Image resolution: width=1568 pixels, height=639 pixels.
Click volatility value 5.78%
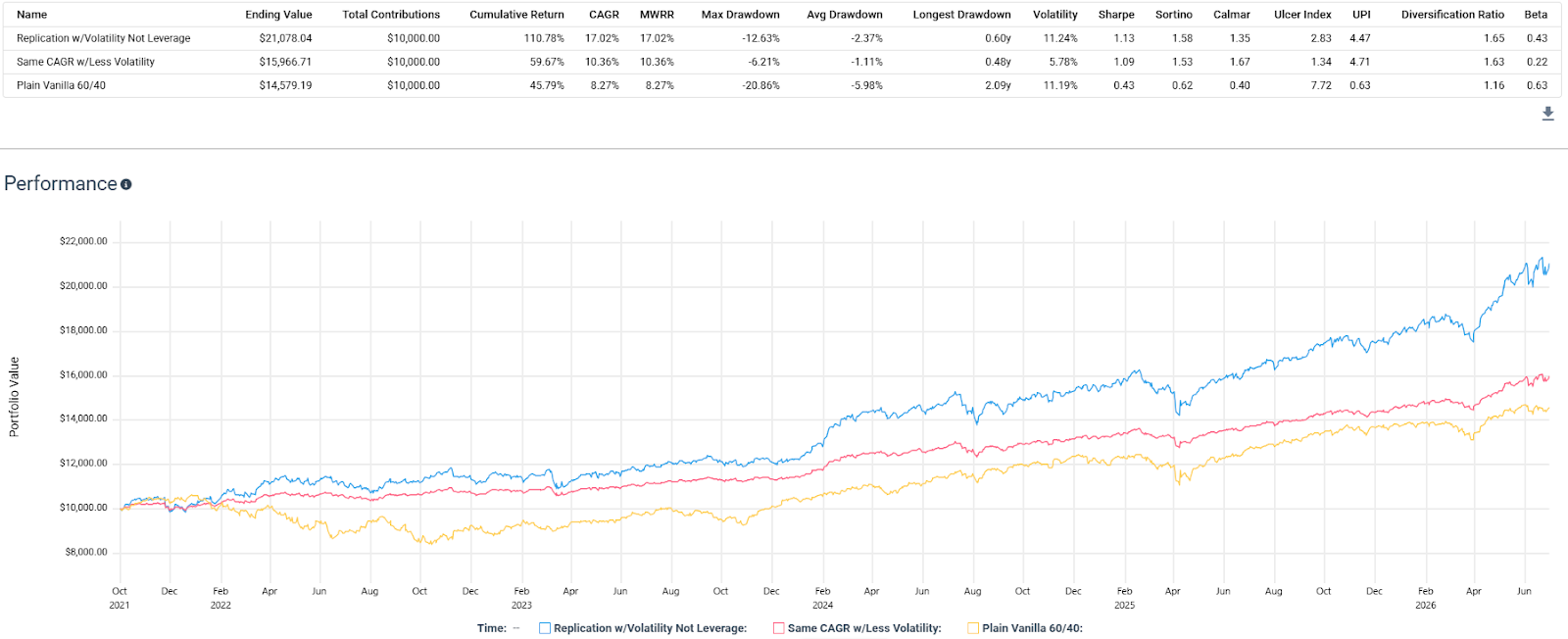click(1063, 62)
